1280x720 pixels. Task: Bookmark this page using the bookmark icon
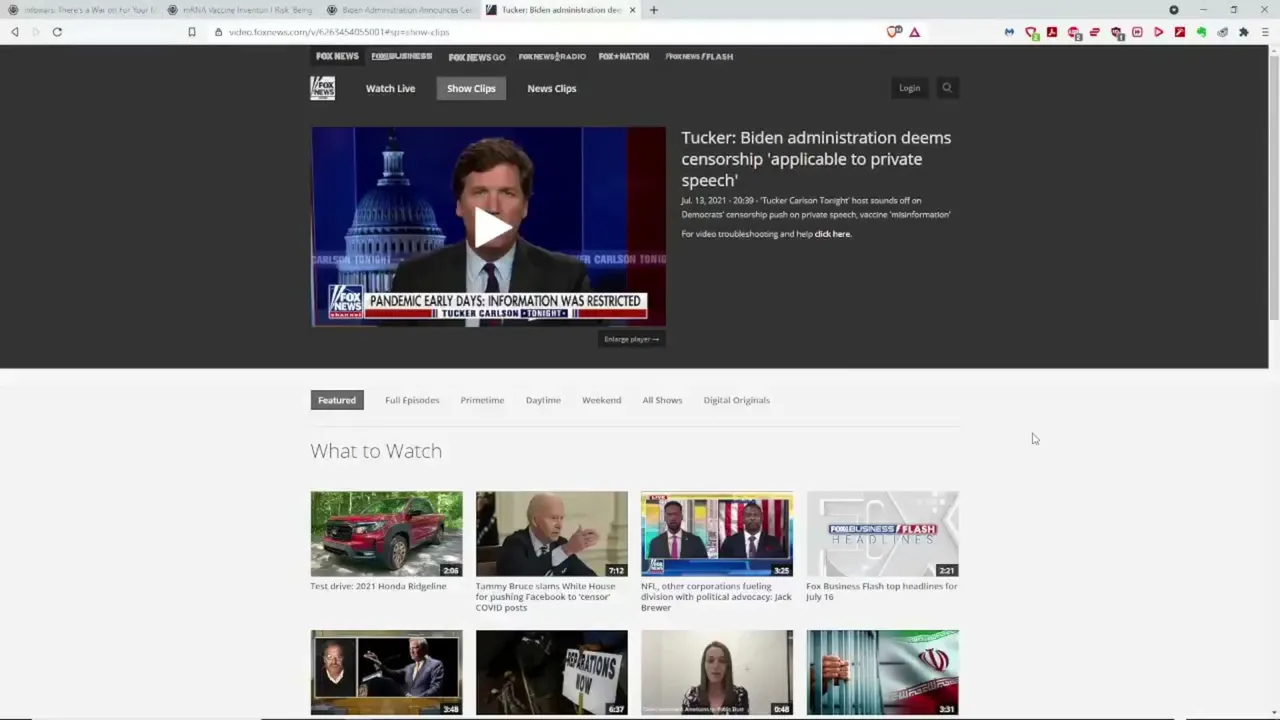coord(192,32)
